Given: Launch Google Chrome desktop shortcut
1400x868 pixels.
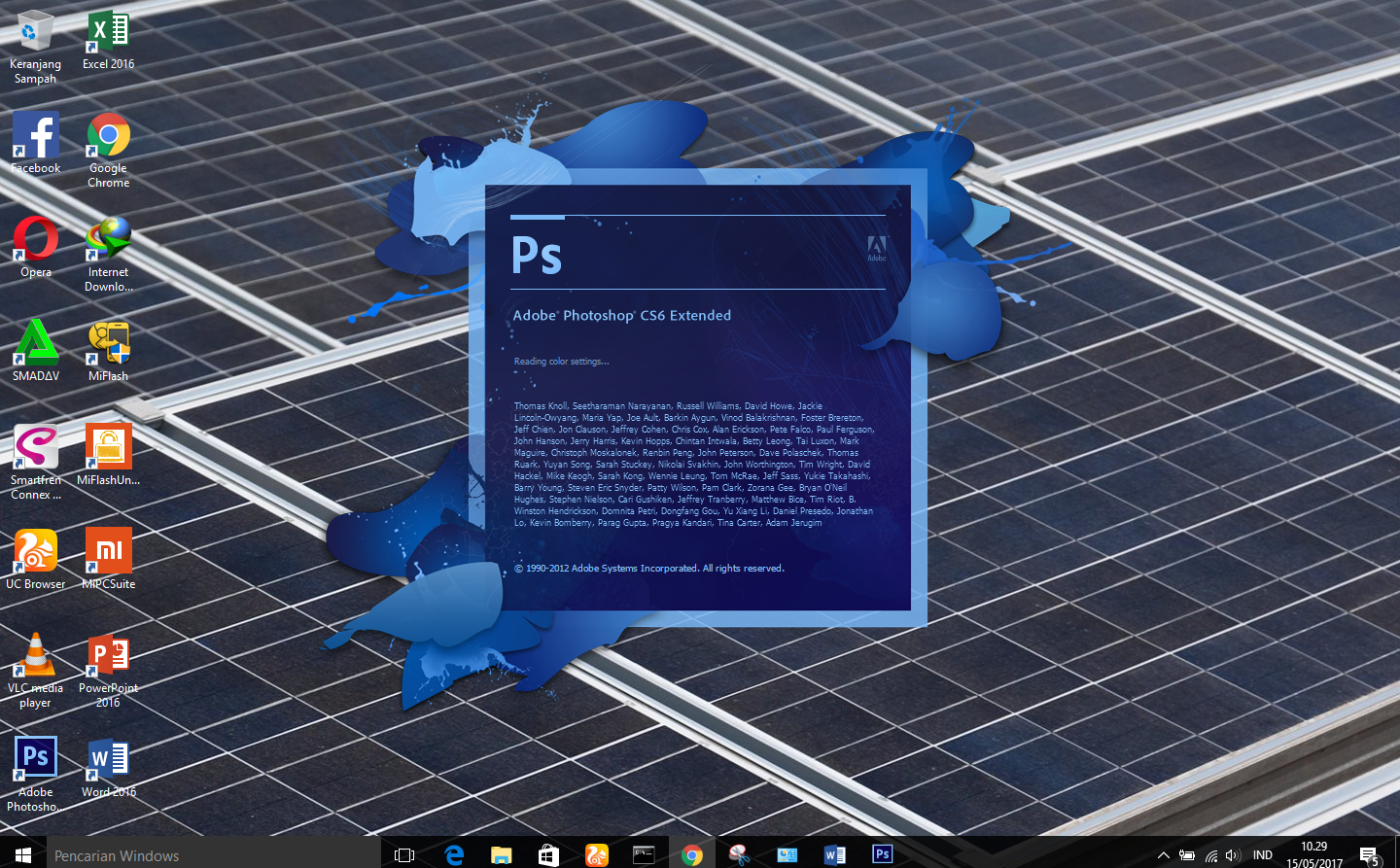Looking at the screenshot, I should (x=108, y=150).
